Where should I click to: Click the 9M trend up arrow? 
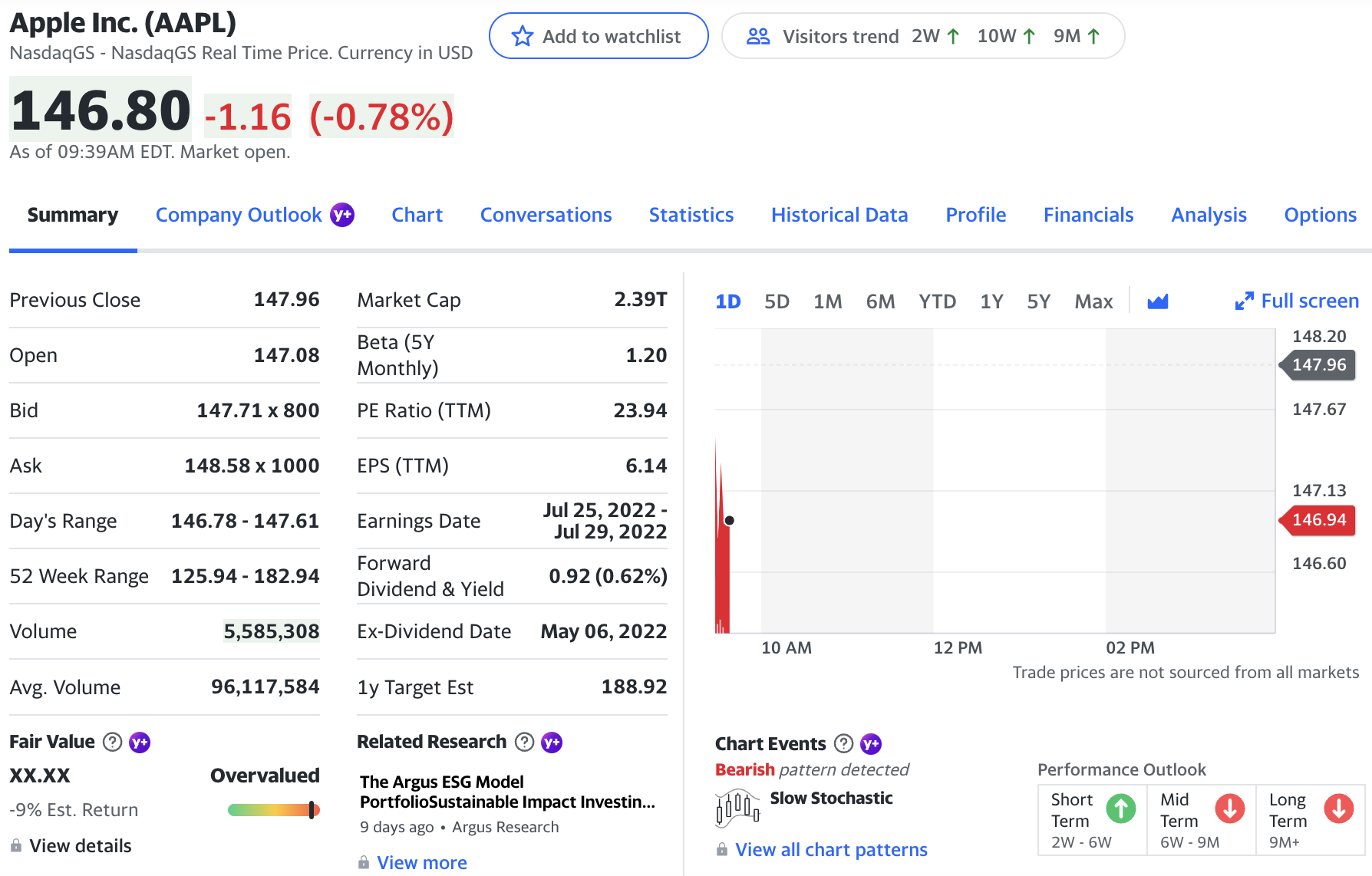[1094, 36]
